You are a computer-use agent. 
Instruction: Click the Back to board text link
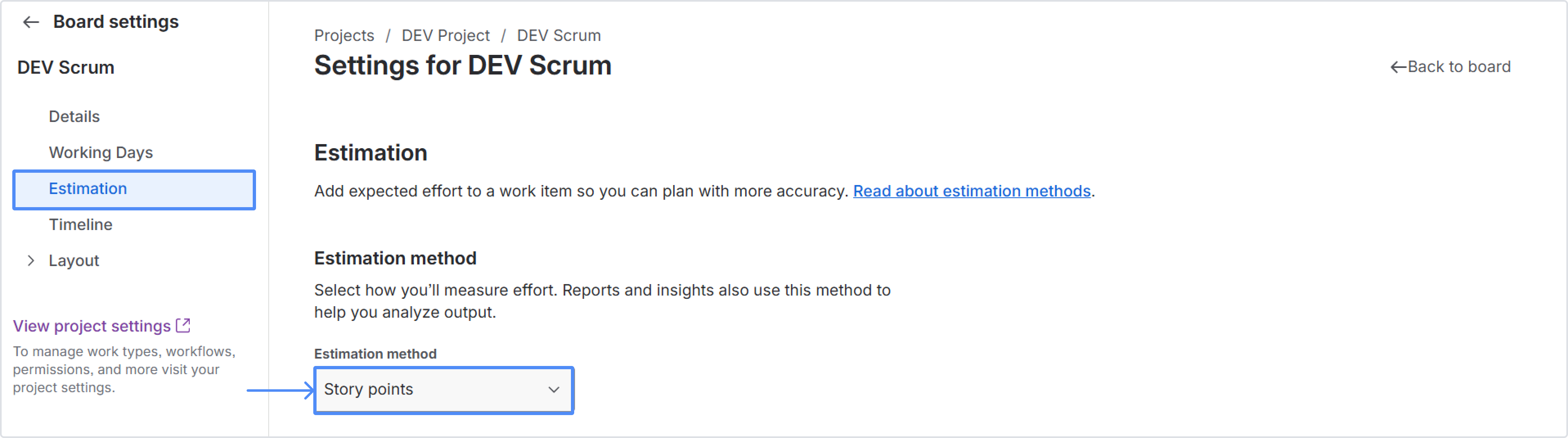click(x=1458, y=67)
